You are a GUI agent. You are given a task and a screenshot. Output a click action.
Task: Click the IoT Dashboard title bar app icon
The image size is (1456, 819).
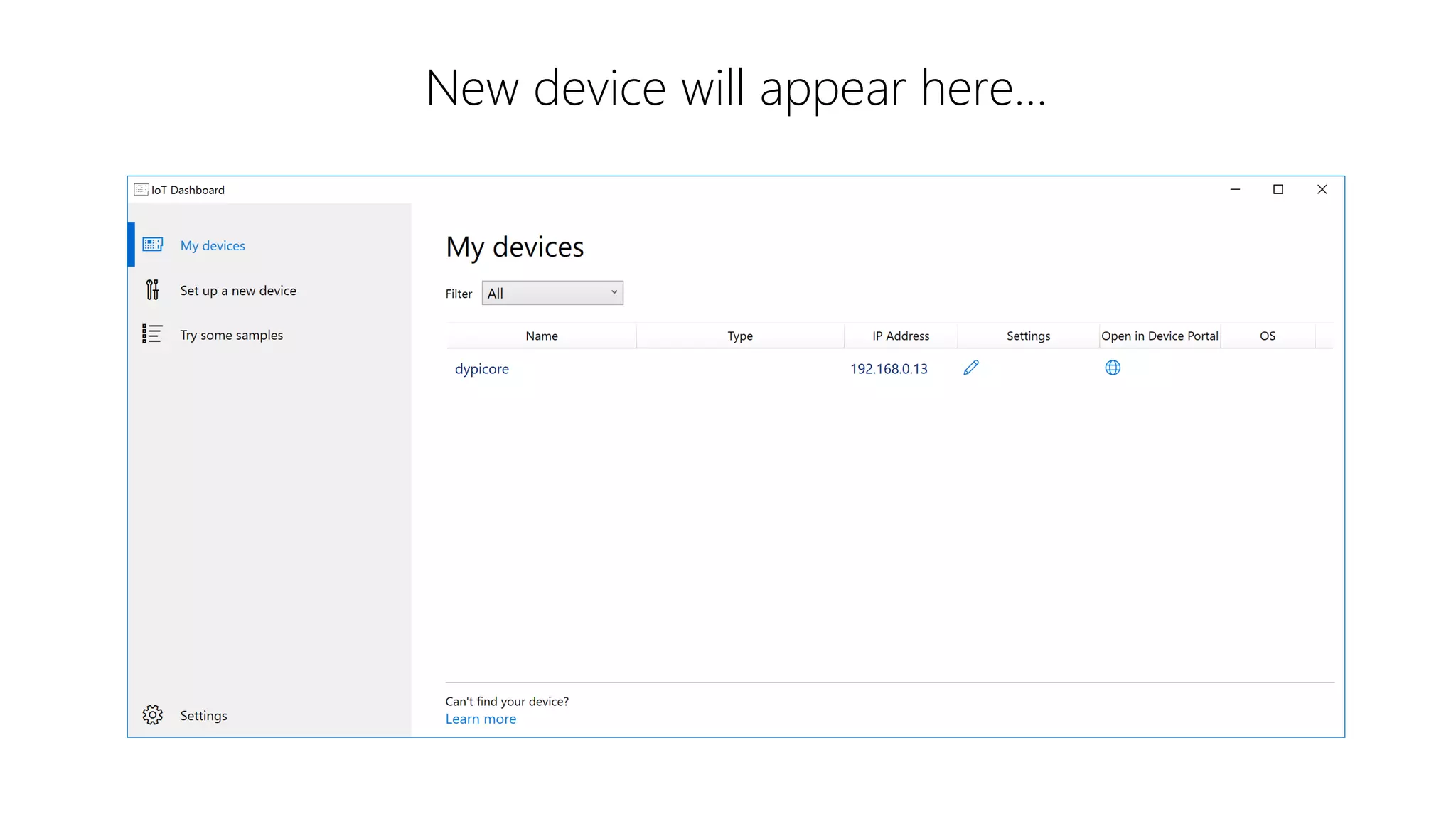coord(141,189)
